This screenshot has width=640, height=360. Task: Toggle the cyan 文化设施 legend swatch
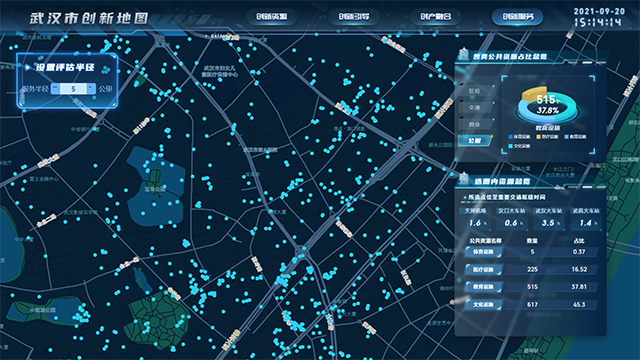coord(511,146)
